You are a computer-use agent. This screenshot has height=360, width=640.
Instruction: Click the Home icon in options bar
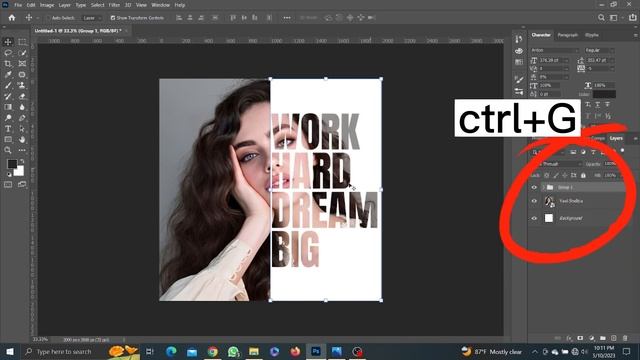point(12,18)
